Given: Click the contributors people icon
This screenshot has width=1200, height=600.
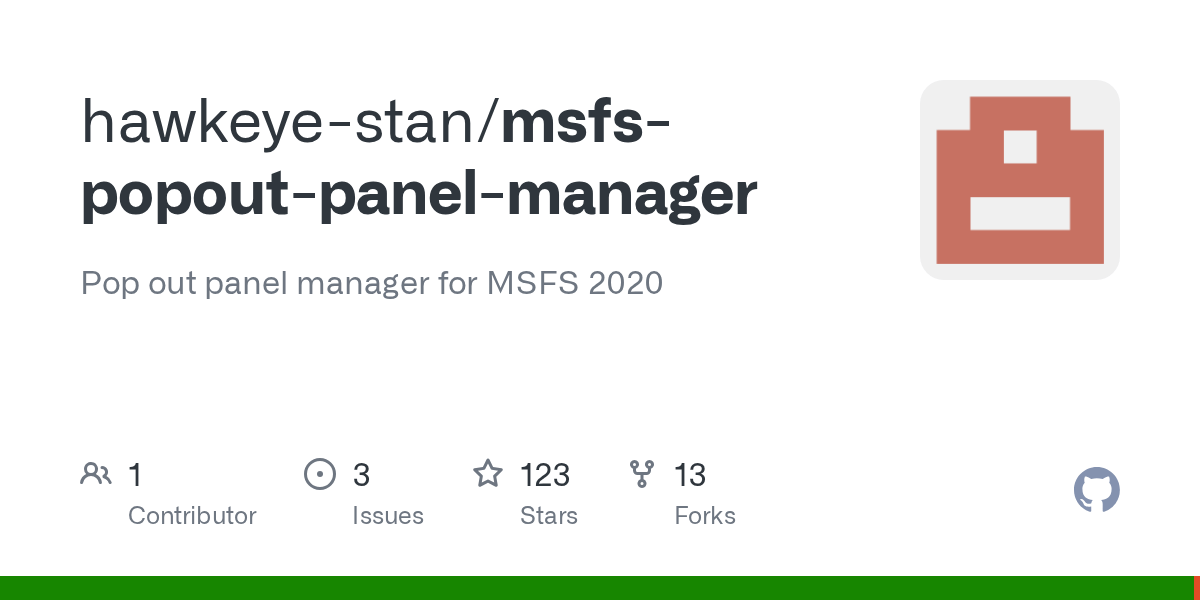Looking at the screenshot, I should click(x=96, y=474).
